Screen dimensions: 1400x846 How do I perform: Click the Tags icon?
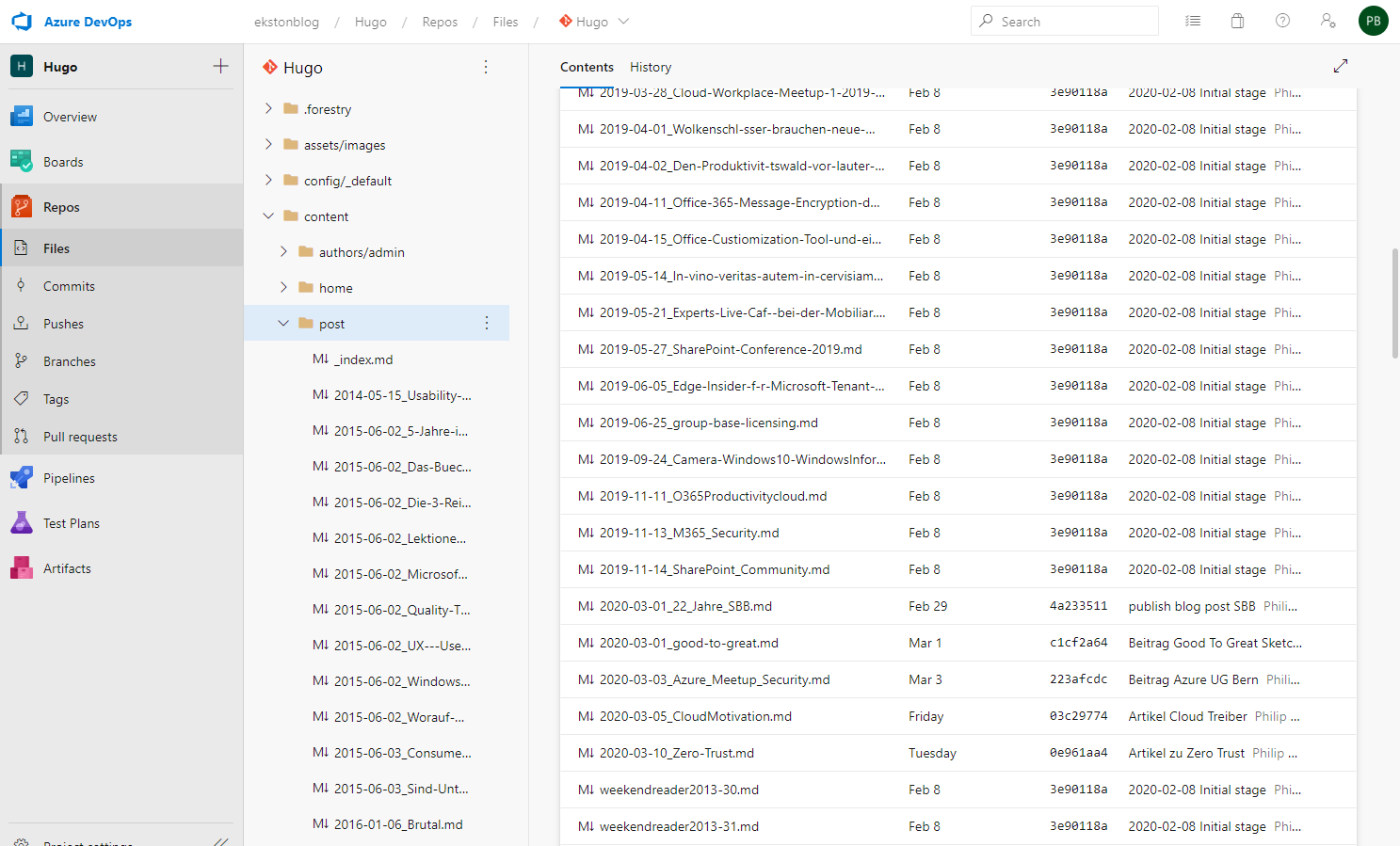click(x=21, y=399)
